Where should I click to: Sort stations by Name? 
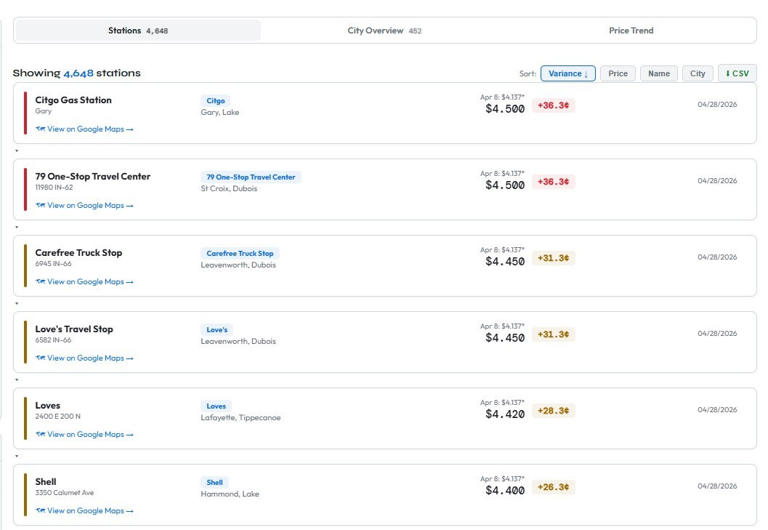click(658, 73)
